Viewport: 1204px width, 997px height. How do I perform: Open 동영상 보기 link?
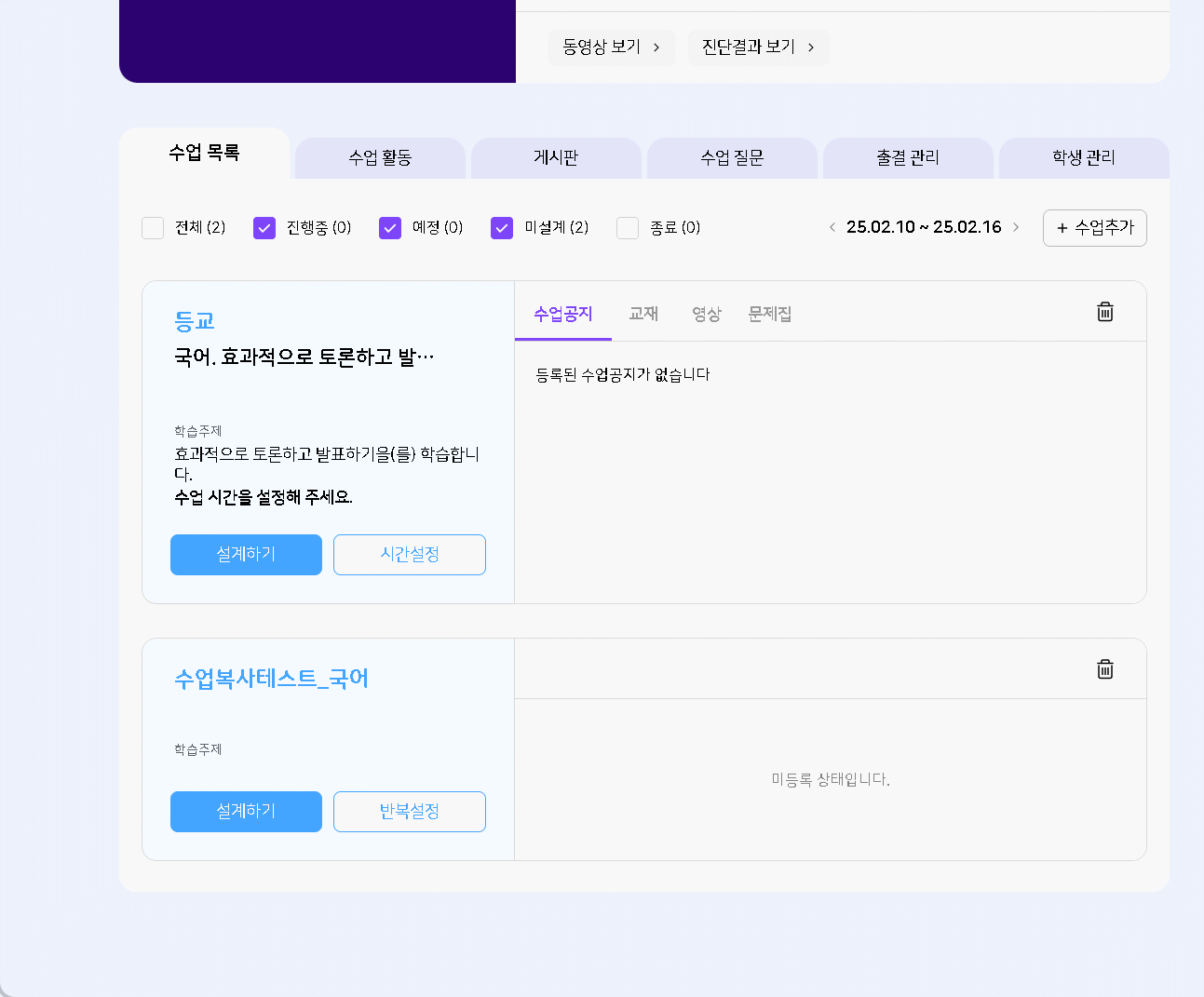click(x=611, y=47)
